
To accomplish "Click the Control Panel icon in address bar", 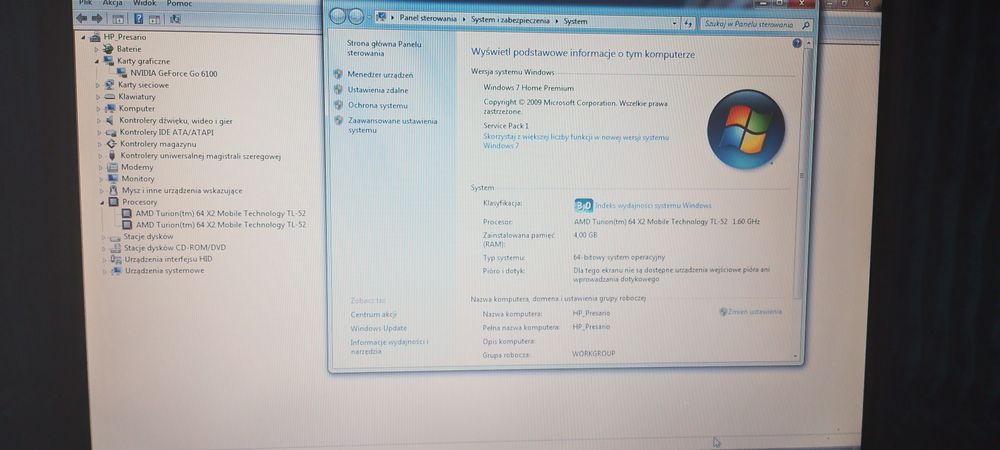I will (381, 18).
